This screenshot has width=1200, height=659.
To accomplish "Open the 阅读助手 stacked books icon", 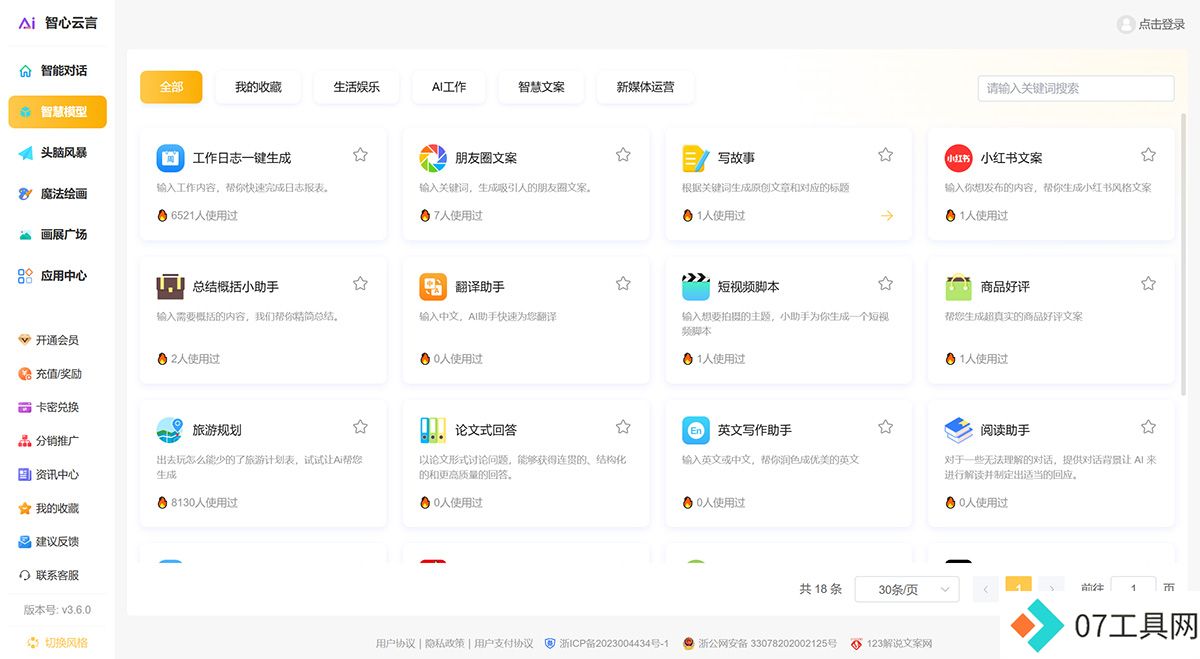I will [x=958, y=430].
